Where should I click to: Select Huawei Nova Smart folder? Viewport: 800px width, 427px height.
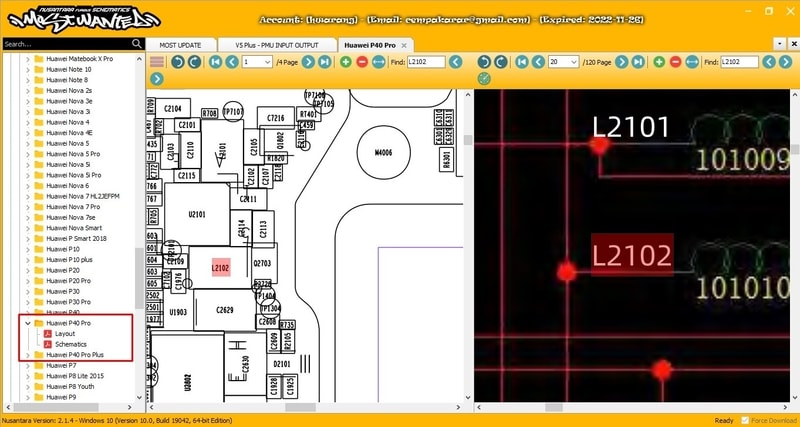pos(74,228)
